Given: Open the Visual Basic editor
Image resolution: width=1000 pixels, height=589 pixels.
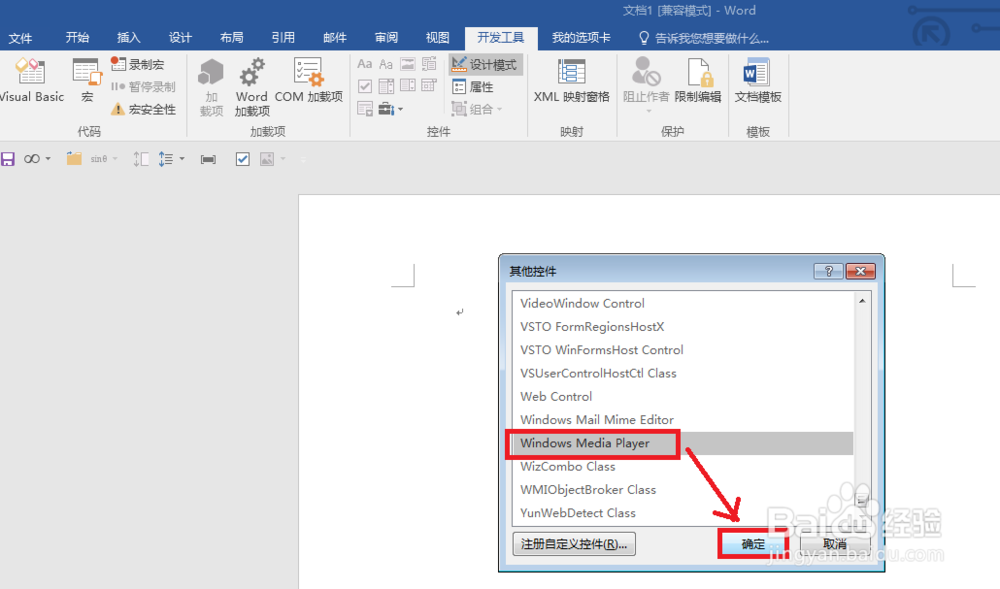Looking at the screenshot, I should [31, 80].
